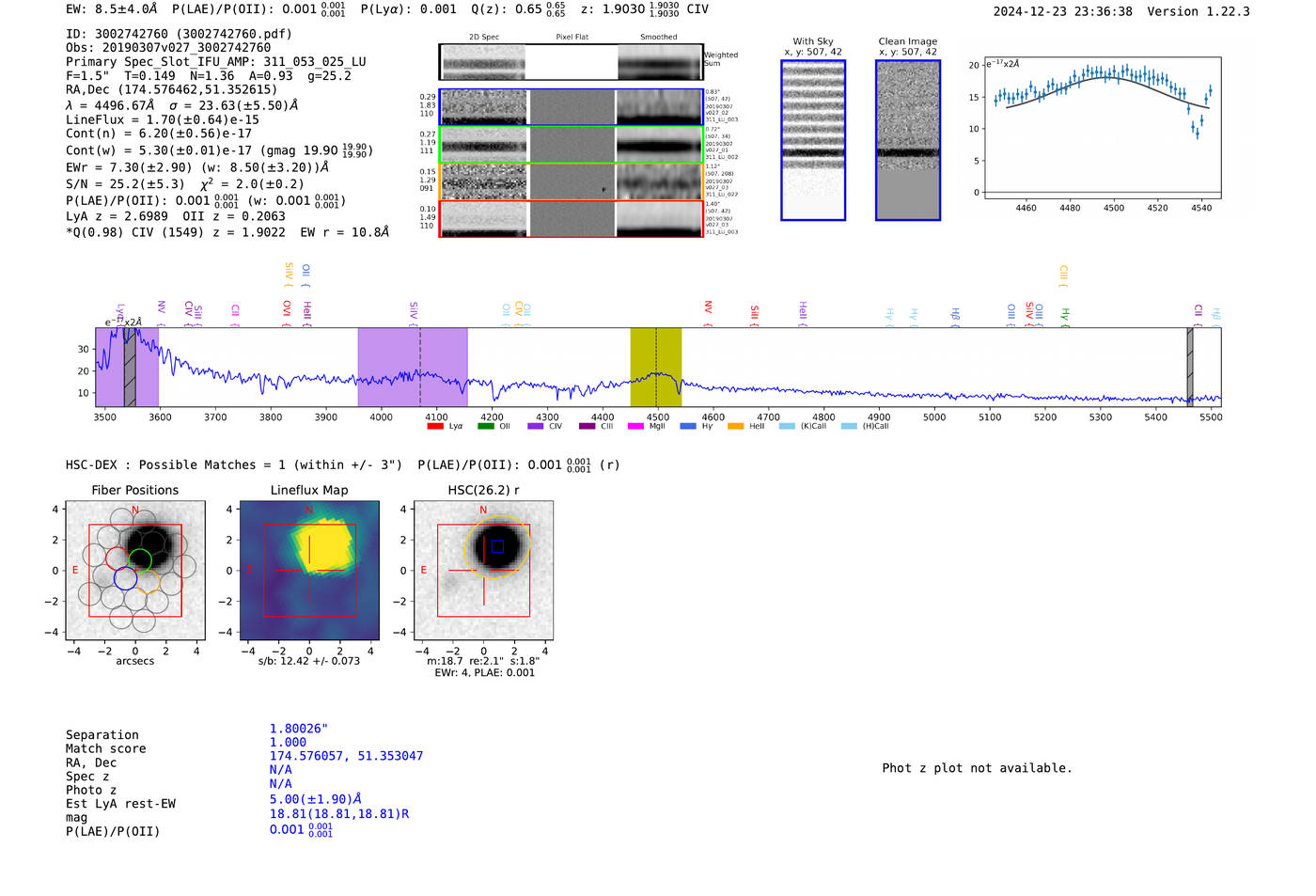Click the purple shaded band near 4060Å
The image size is (1316, 896).
[x=413, y=367]
